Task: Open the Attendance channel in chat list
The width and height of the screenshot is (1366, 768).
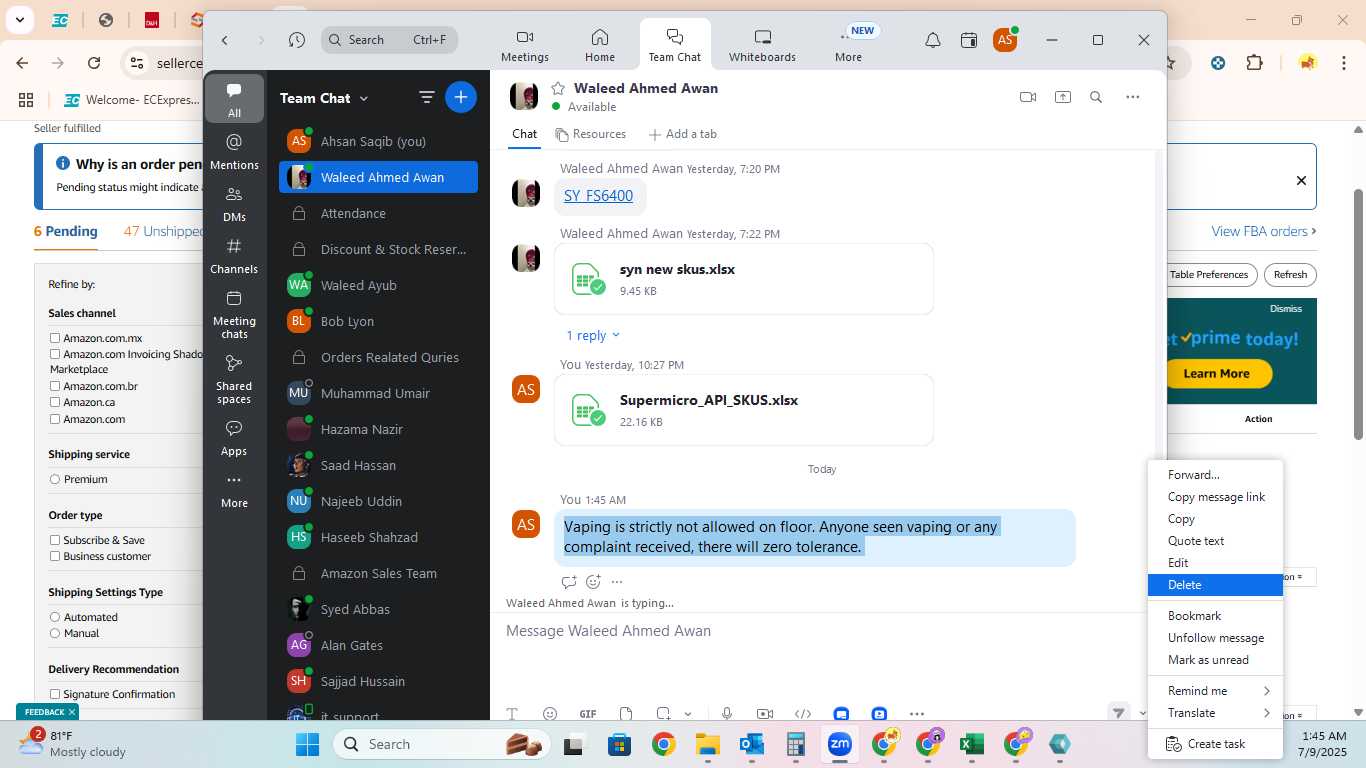Action: click(x=378, y=213)
